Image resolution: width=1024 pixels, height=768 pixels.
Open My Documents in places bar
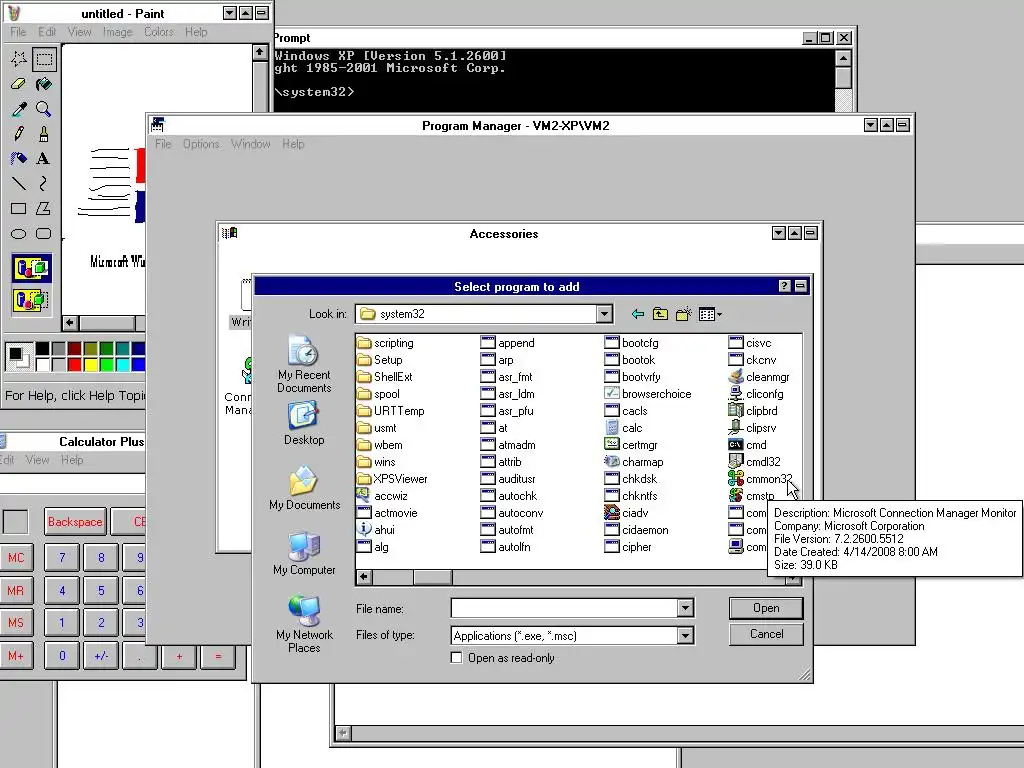pos(304,488)
